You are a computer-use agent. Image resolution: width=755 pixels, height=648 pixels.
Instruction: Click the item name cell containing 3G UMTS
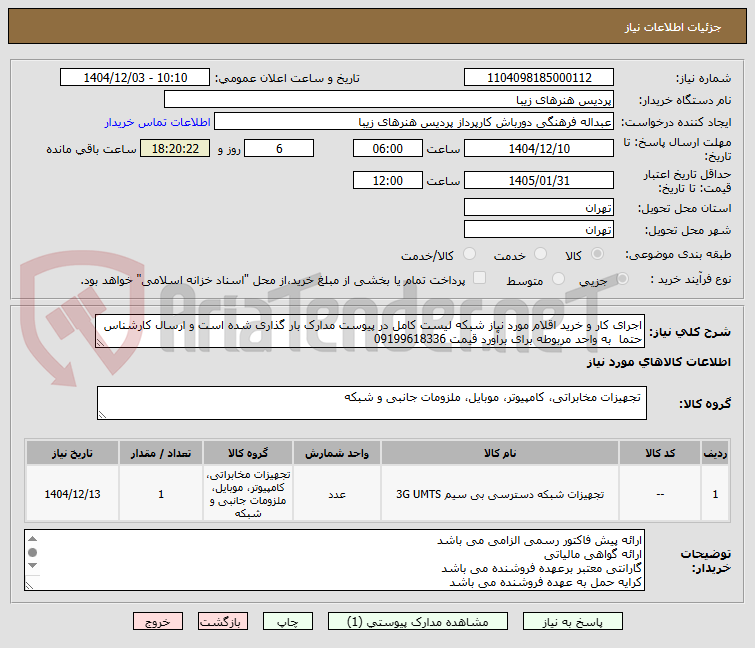[x=500, y=494]
